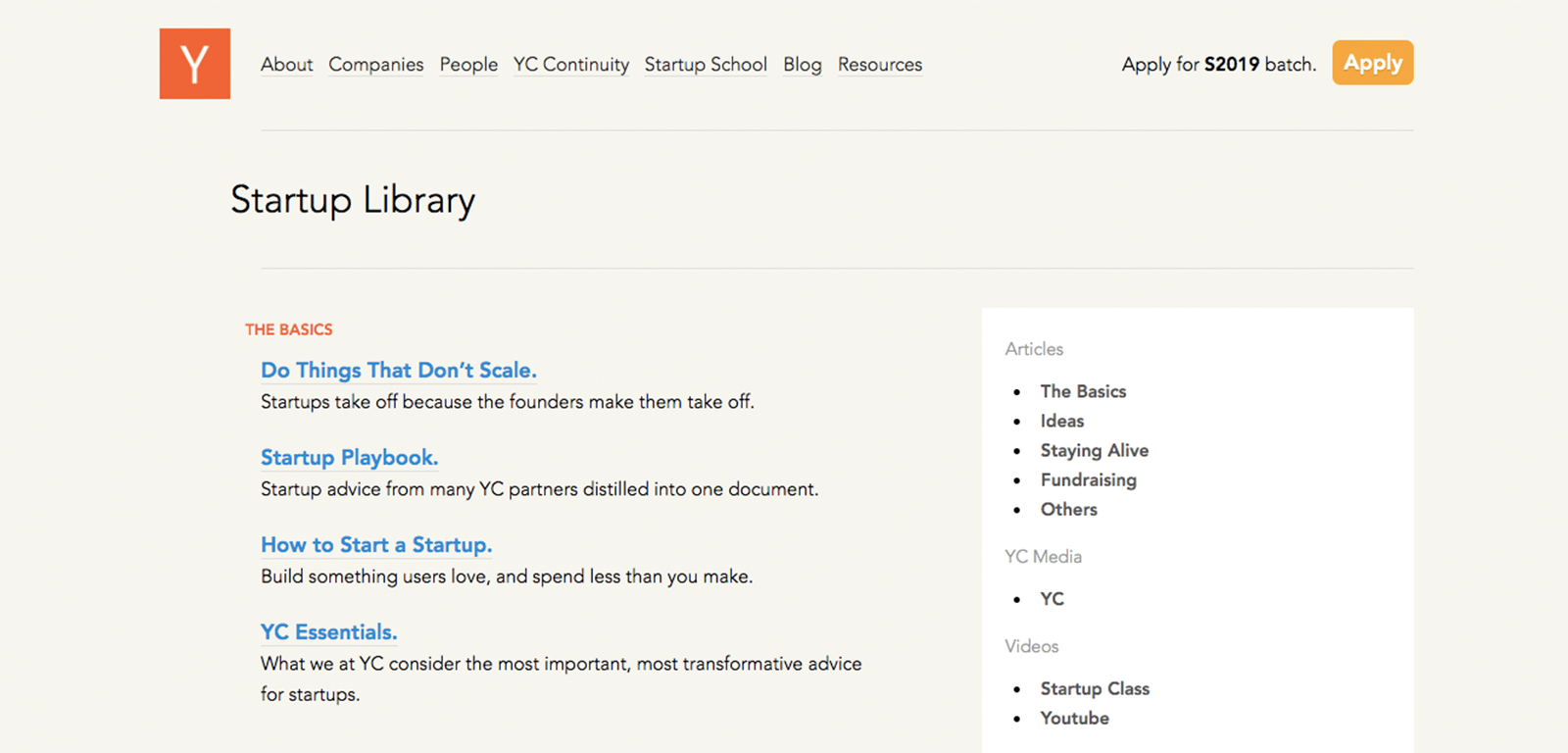Screen dimensions: 1568x753
Task: Click 'Build something users love' description
Action: (x=507, y=577)
